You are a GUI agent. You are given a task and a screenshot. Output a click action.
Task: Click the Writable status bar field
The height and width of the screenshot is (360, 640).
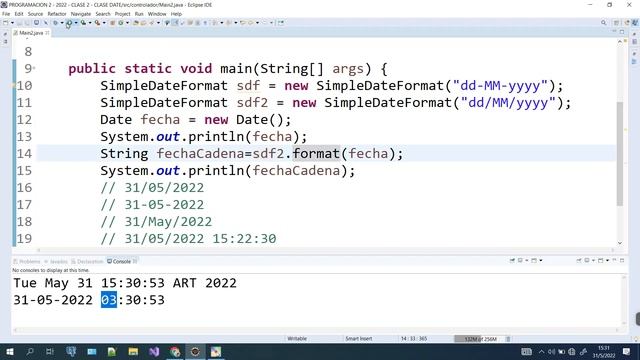click(x=297, y=339)
